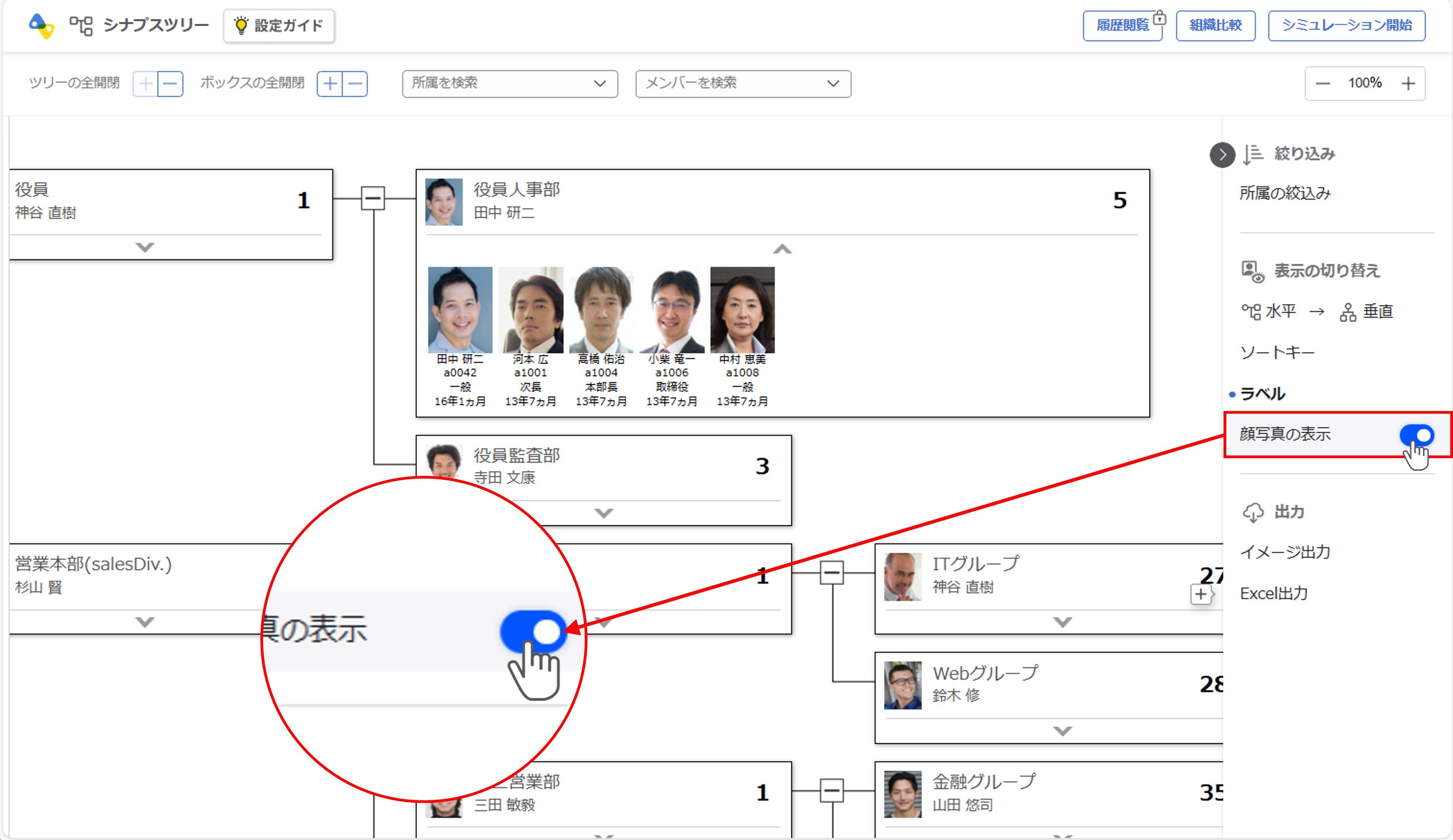The image size is (1453, 840).
Task: Collapse 役員人事部 member list with up chevron
Action: coord(782,249)
